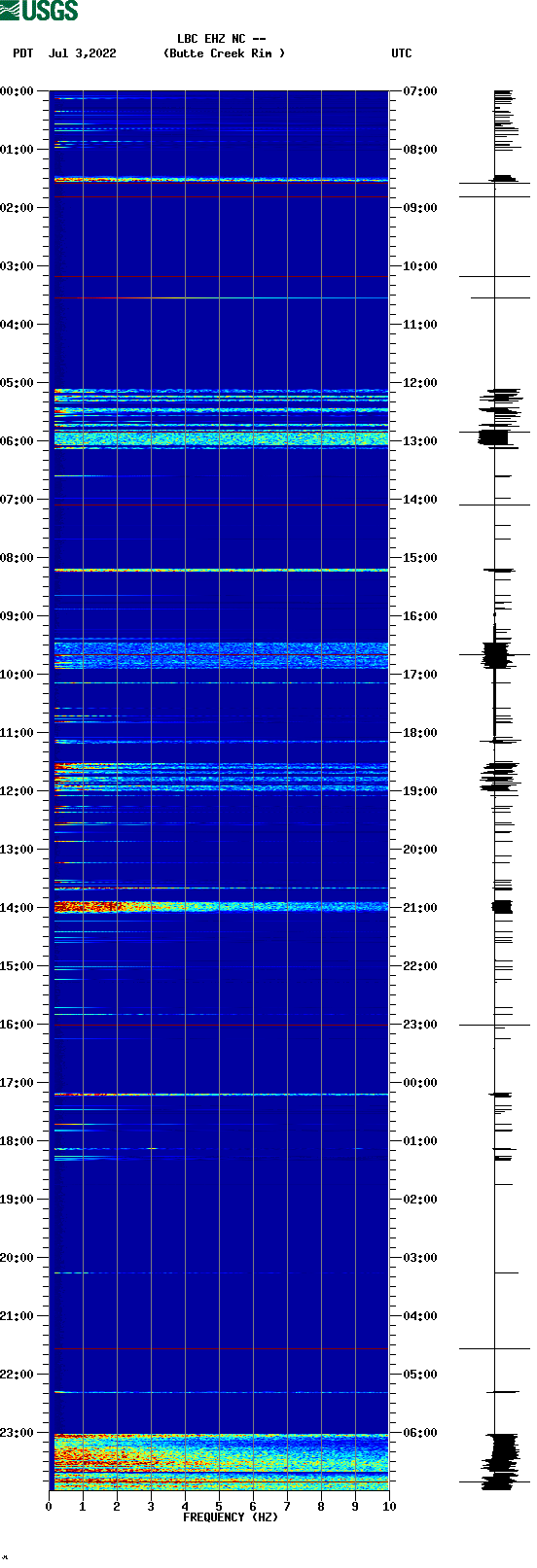Screen dimensions: 537x1568
Task: Click the 00:00 UTC time label
Action: [420, 1083]
